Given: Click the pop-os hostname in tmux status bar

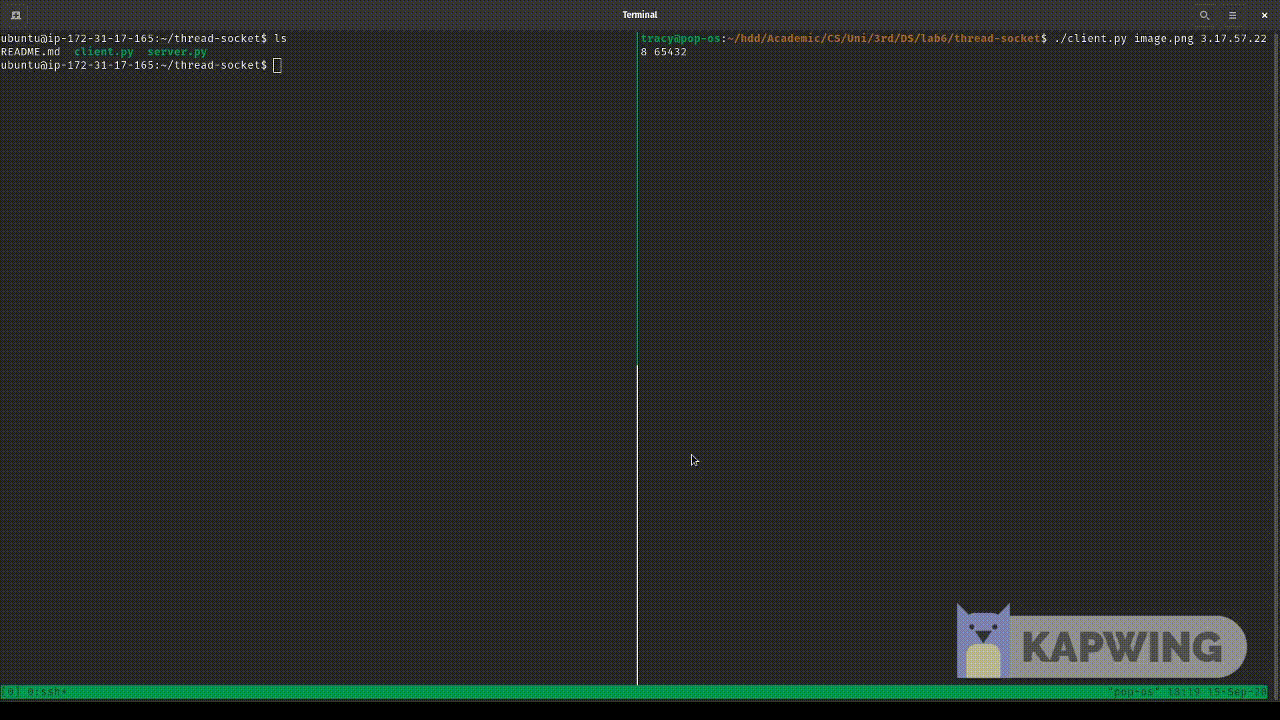Looking at the screenshot, I should point(1134,692).
